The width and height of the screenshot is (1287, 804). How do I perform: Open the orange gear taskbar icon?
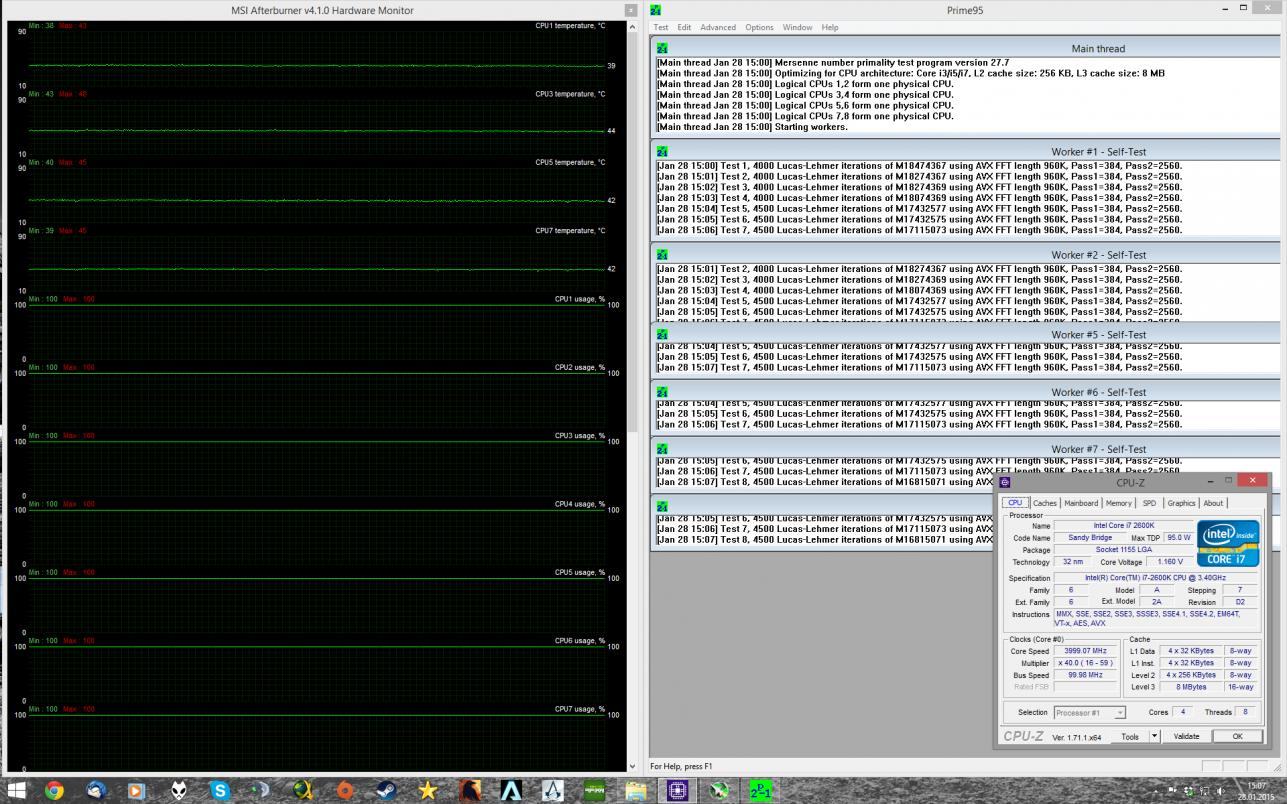click(345, 790)
